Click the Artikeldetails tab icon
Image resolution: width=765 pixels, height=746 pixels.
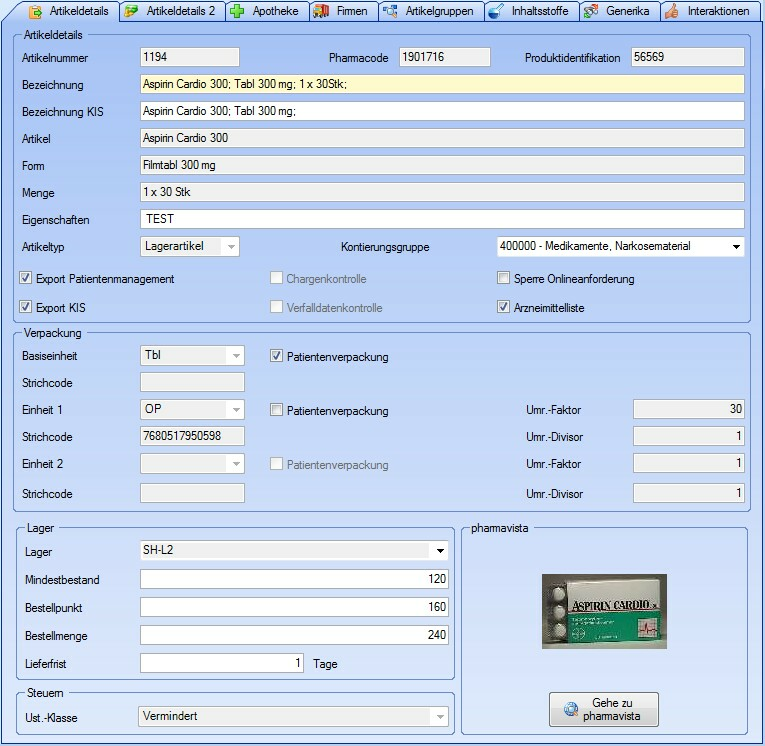coord(34,12)
